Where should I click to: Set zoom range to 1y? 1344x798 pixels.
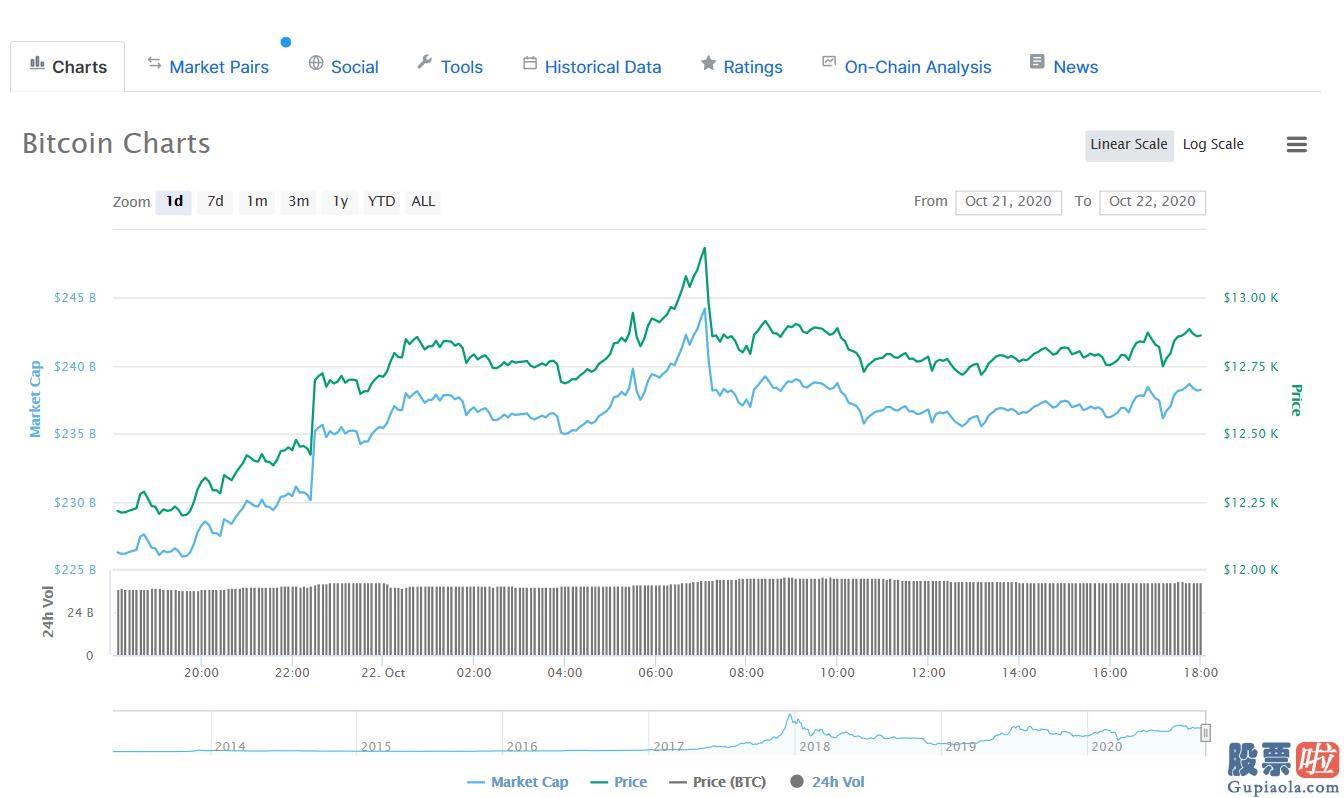340,201
